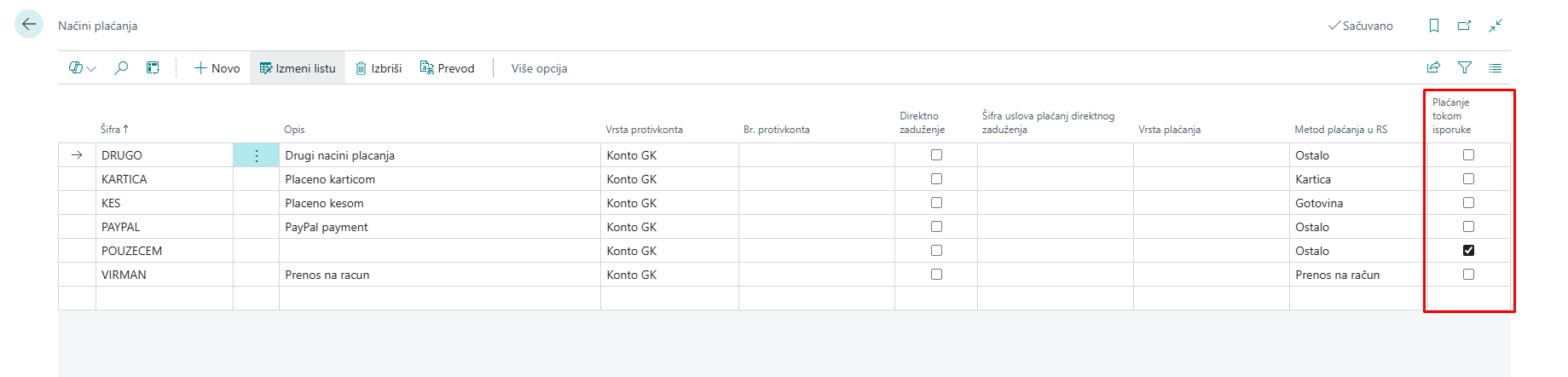Select Izmeni listu in the toolbar
Image resolution: width=1568 pixels, height=377 pixels.
pos(298,68)
